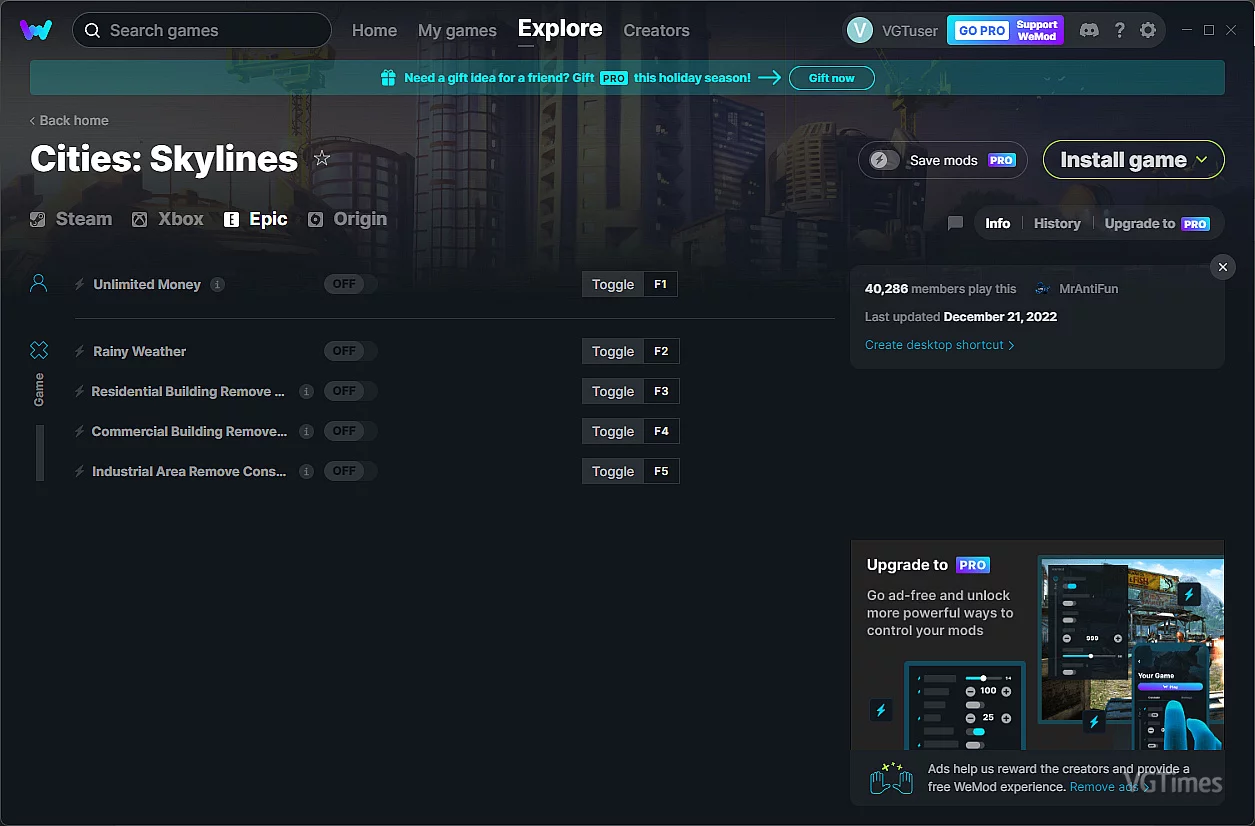The width and height of the screenshot is (1255, 826).
Task: Click Toggle button for F3 hotkey
Action: 613,391
